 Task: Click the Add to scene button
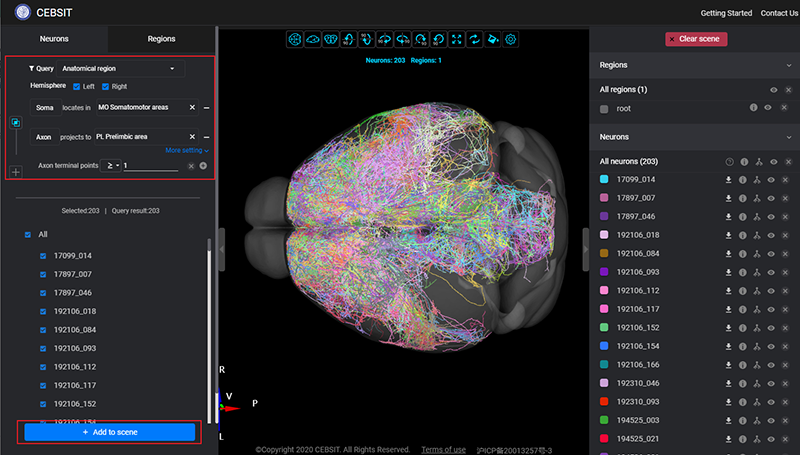click(x=110, y=432)
